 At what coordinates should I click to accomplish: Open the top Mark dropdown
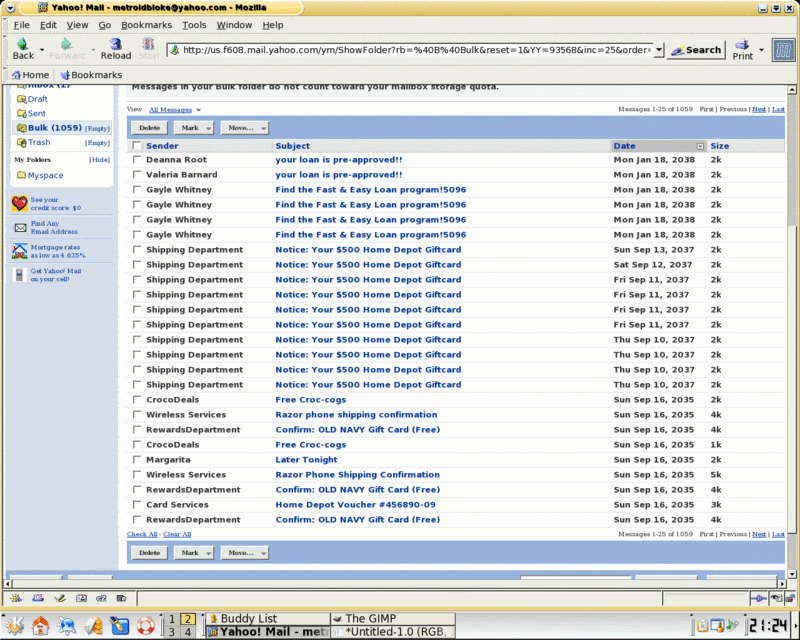click(x=194, y=128)
